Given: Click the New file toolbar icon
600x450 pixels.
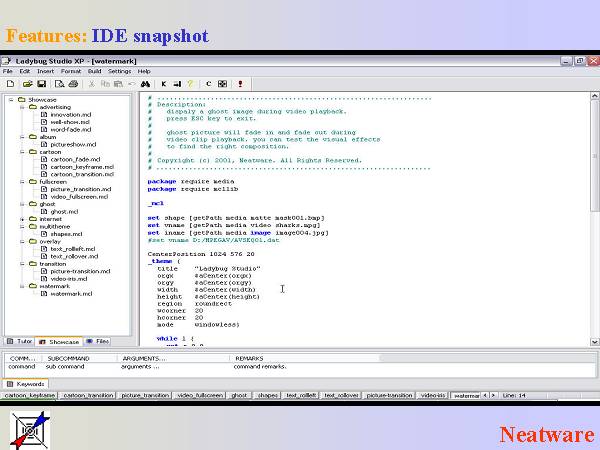Looking at the screenshot, I should (x=9, y=84).
